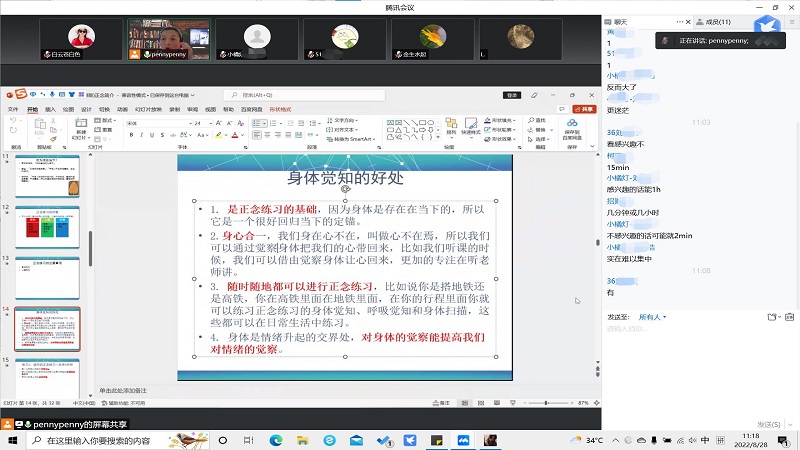This screenshot has height=450, width=800.
Task: Click Select (选择) in editing group
Action: (538, 139)
